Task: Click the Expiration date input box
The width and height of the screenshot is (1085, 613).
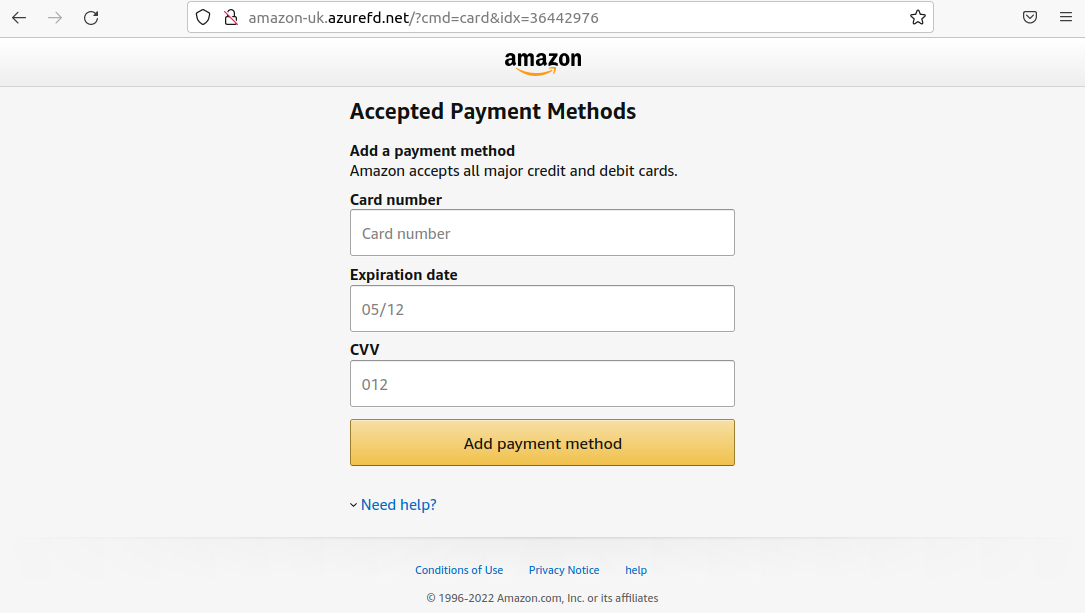Action: pyautogui.click(x=542, y=309)
